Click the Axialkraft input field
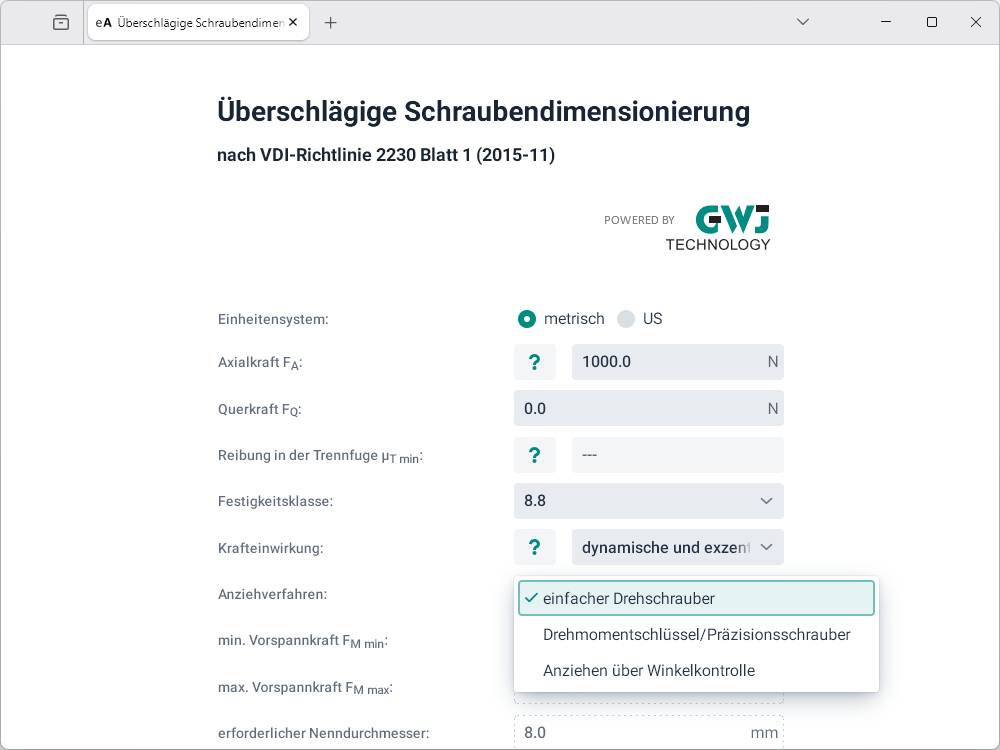This screenshot has height=750, width=1000. 665,362
